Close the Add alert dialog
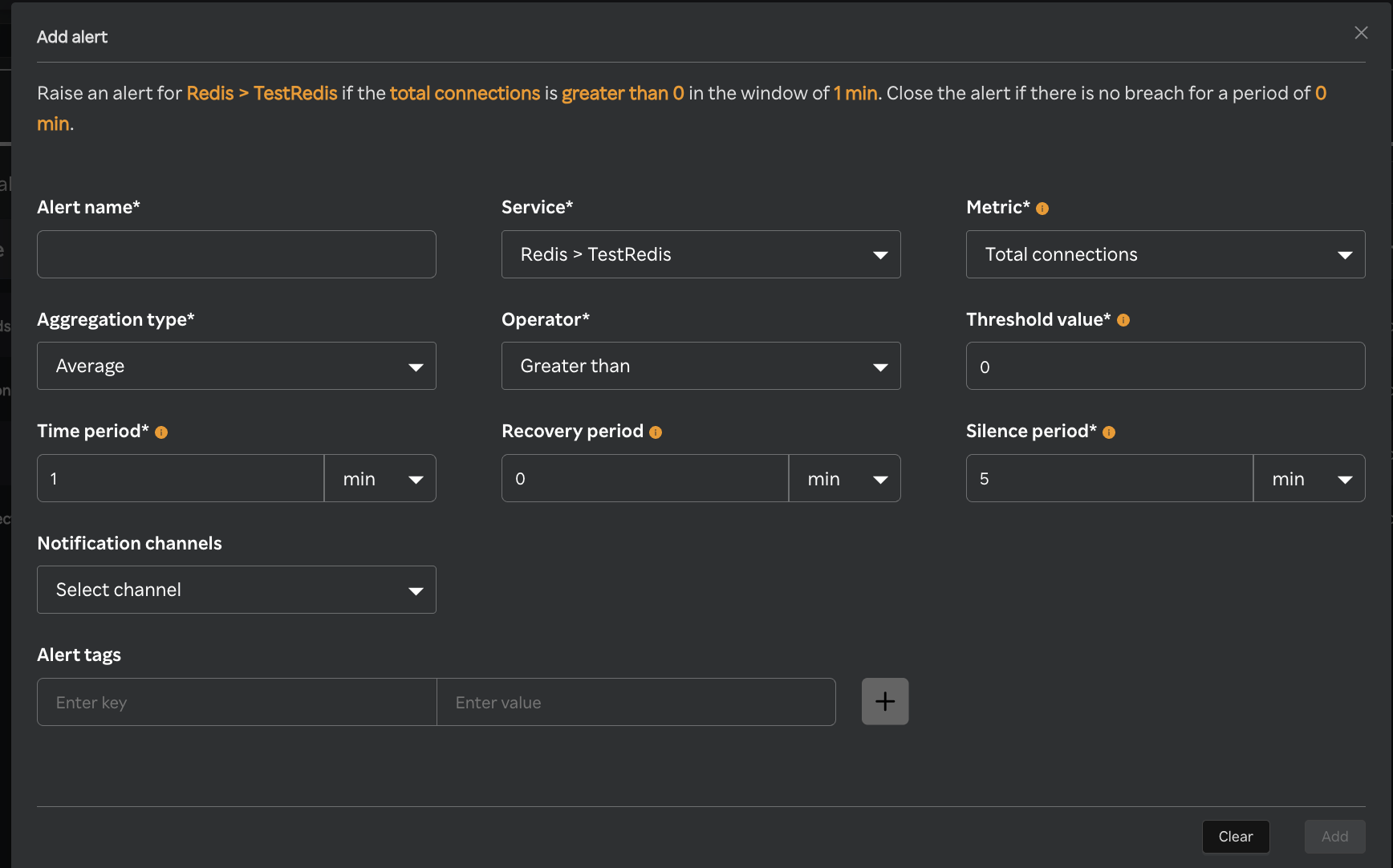Screen dimensions: 1393x868 click(x=1361, y=33)
